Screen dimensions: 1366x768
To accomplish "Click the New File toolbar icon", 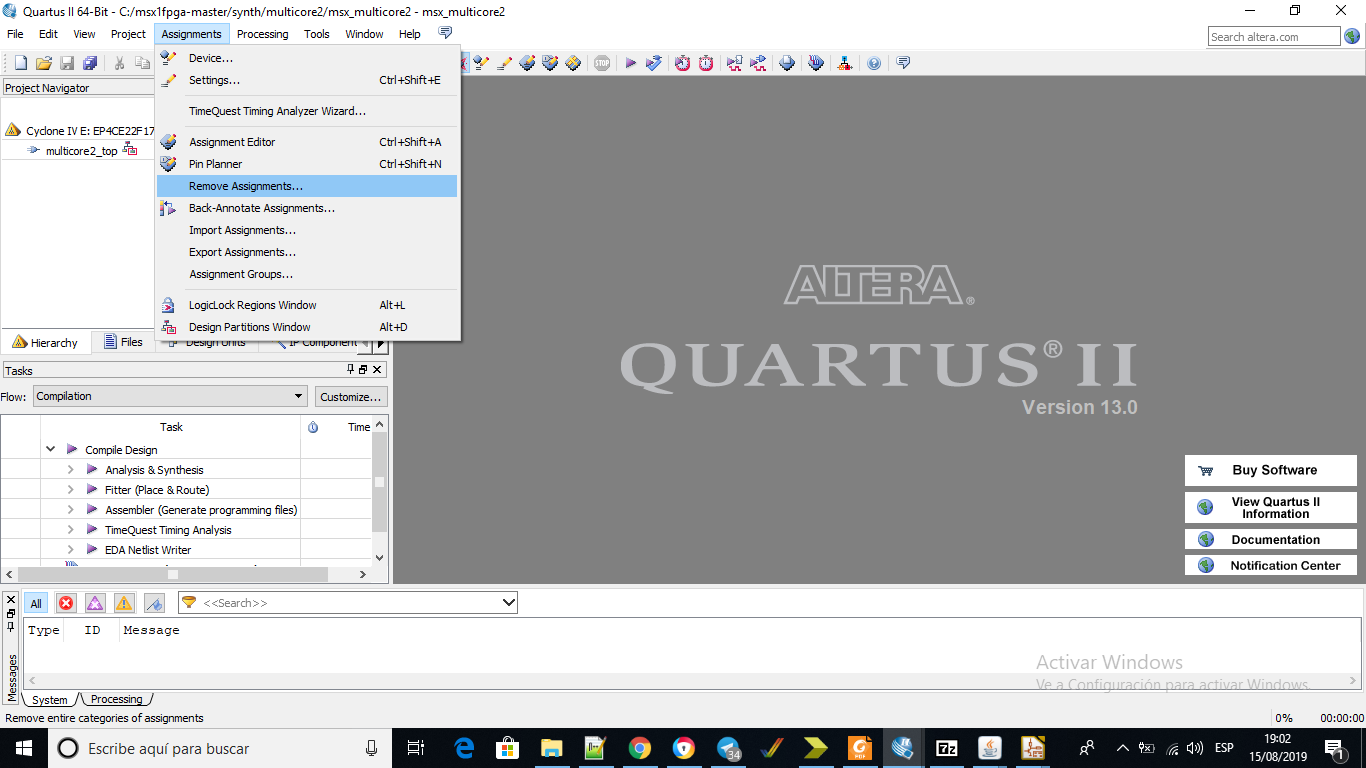I will point(20,63).
